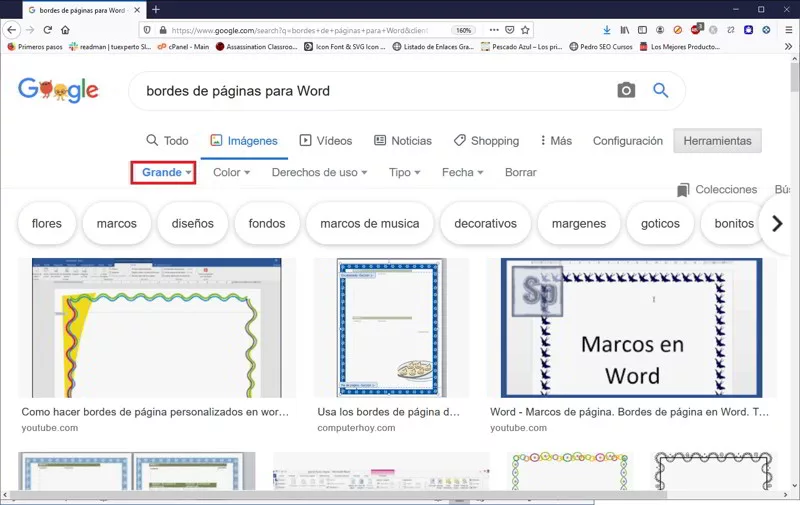The image size is (800, 505).
Task: Select the 'diseños' suggestion chip
Action: (193, 223)
